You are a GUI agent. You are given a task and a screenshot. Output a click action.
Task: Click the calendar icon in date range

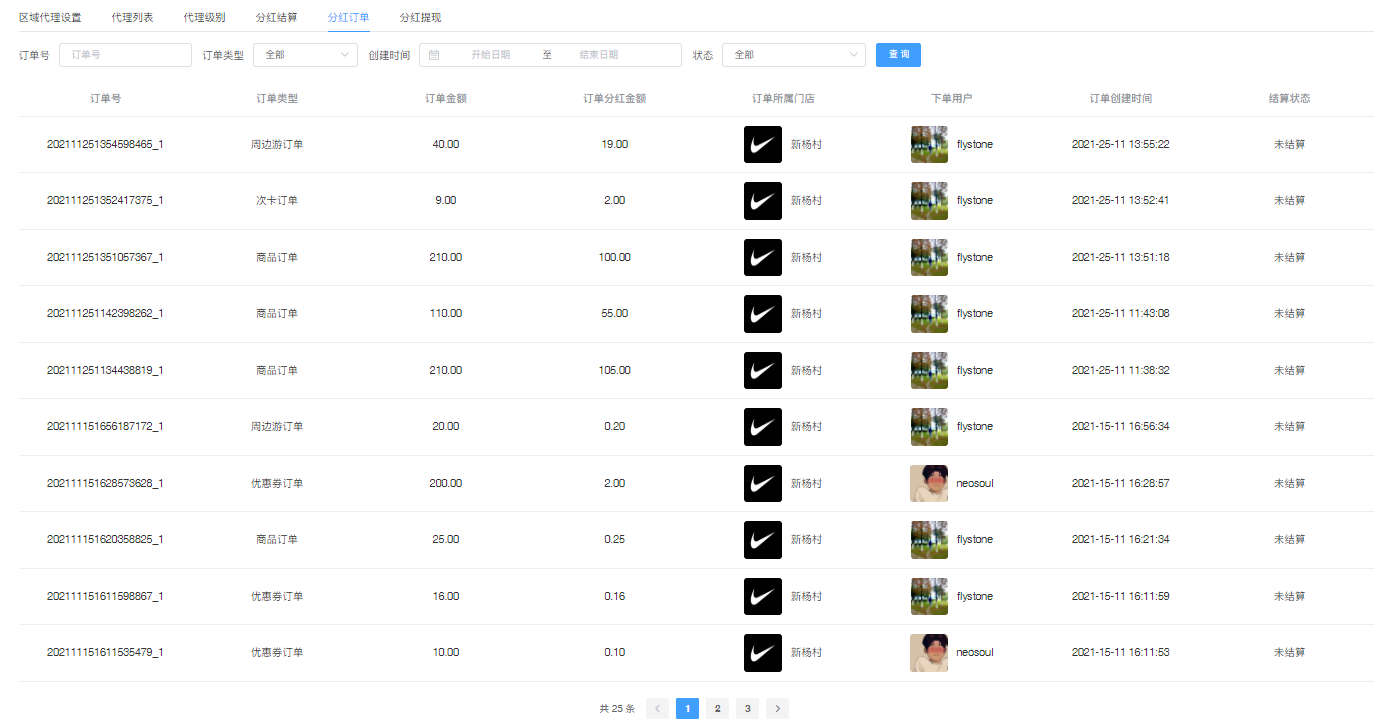434,55
